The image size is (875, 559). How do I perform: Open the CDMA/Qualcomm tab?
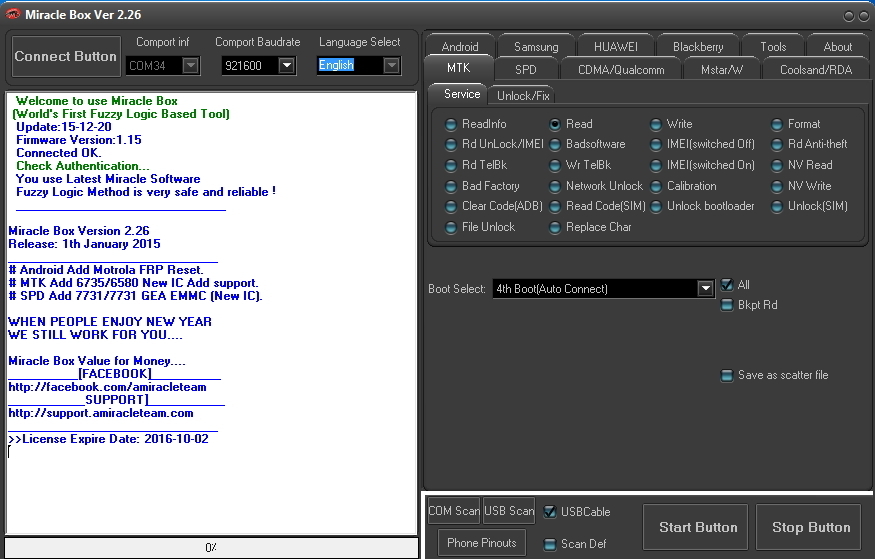coord(621,70)
